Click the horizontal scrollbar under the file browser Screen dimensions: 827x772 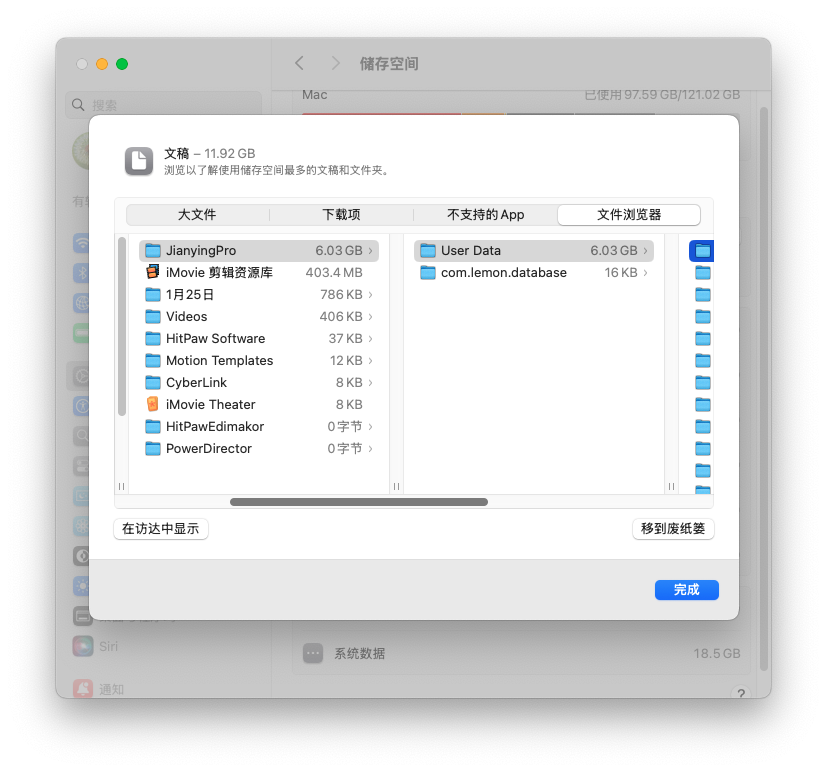tap(359, 502)
